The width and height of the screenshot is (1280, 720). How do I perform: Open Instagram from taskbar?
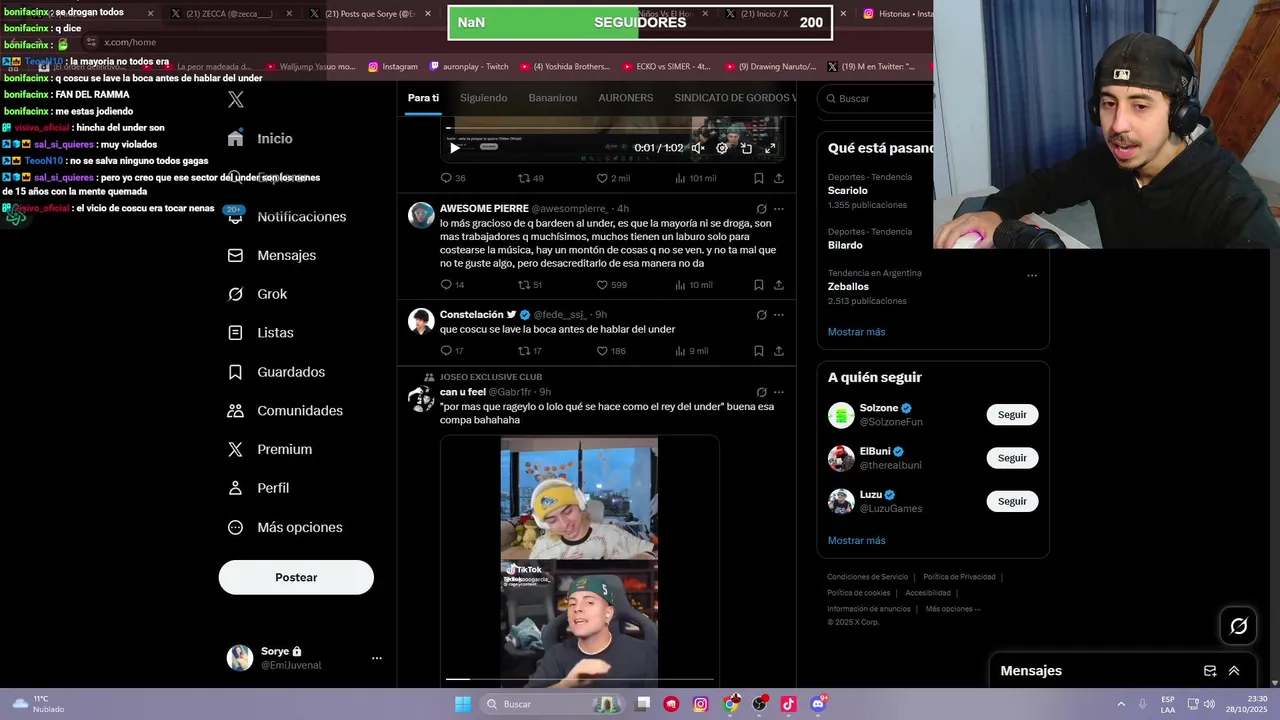point(700,704)
